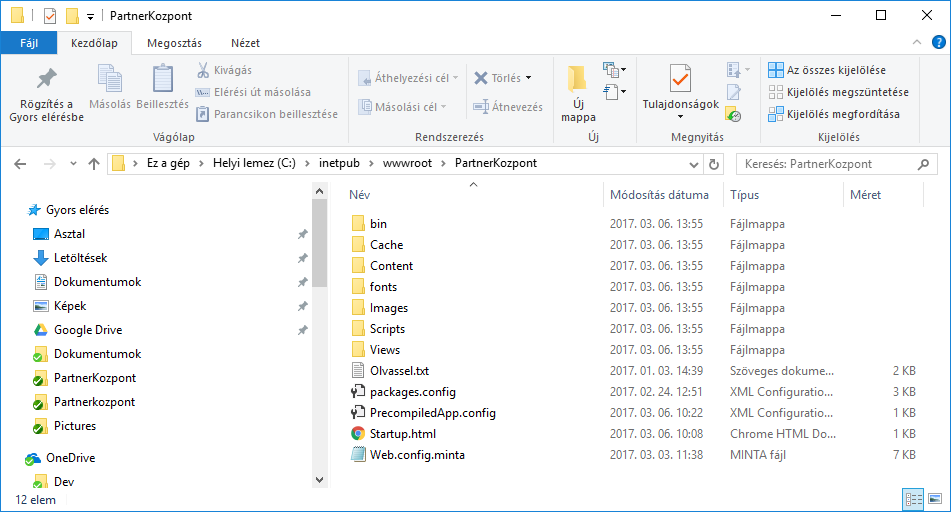Click the Pin to Quick access icon
The width and height of the screenshot is (951, 512).
tap(46, 80)
